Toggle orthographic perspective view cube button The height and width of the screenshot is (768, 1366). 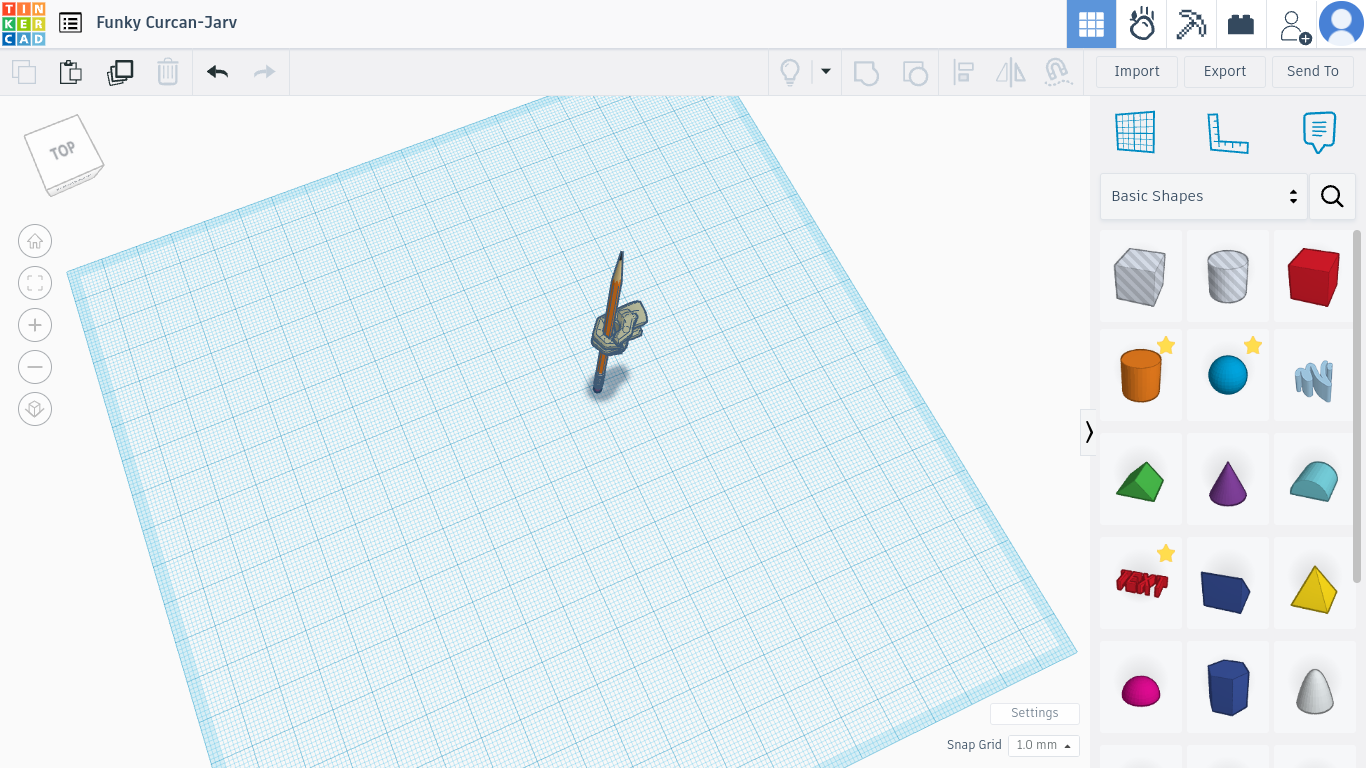35,409
